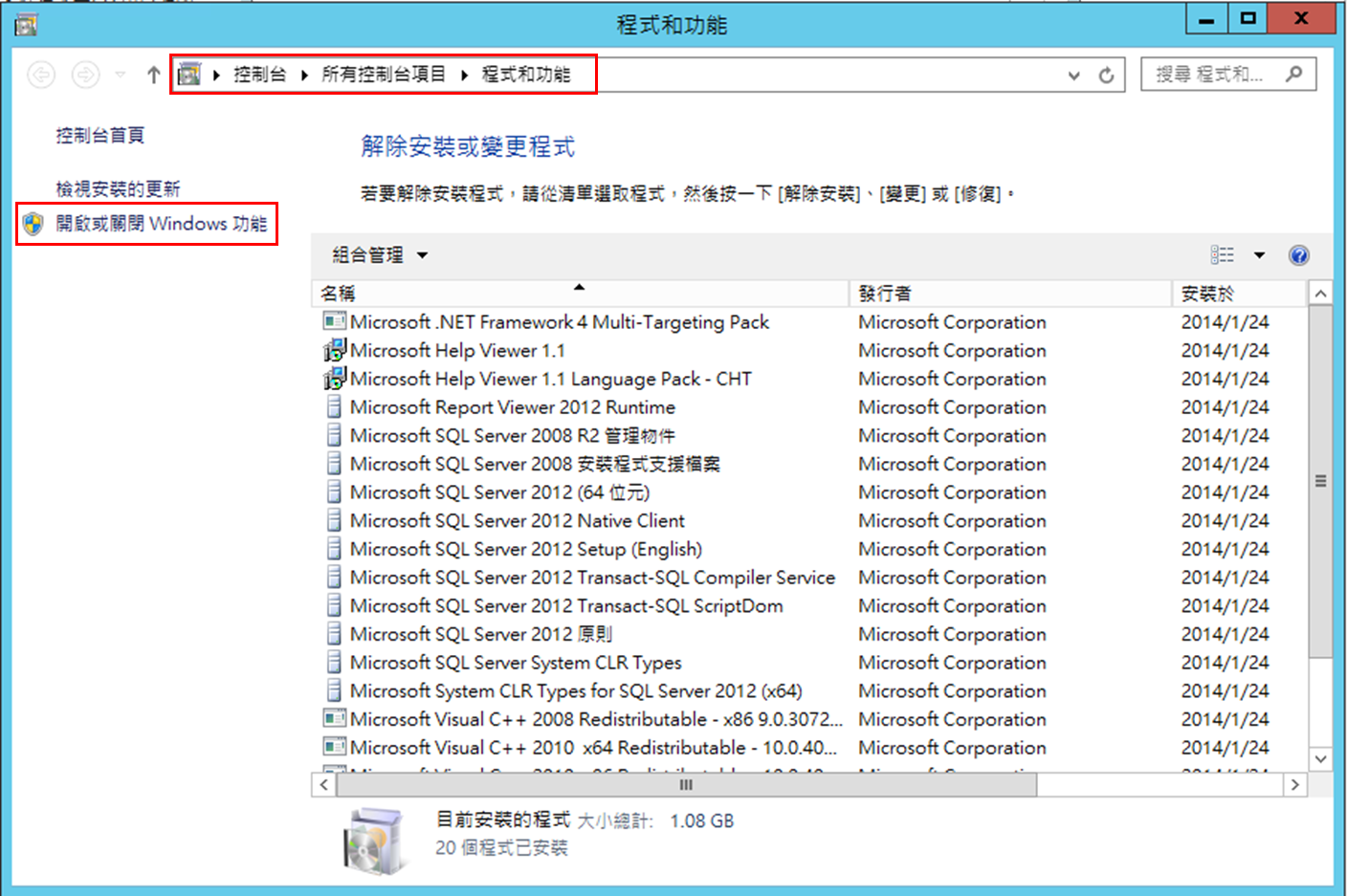This screenshot has height=896, width=1347.
Task: Go up one level with Up arrow
Action: (153, 75)
